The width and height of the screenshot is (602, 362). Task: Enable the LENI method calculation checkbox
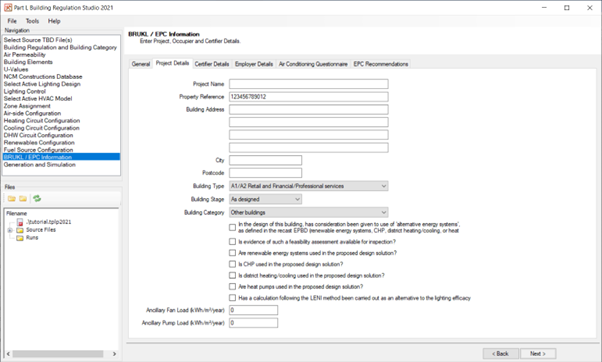pos(232,298)
